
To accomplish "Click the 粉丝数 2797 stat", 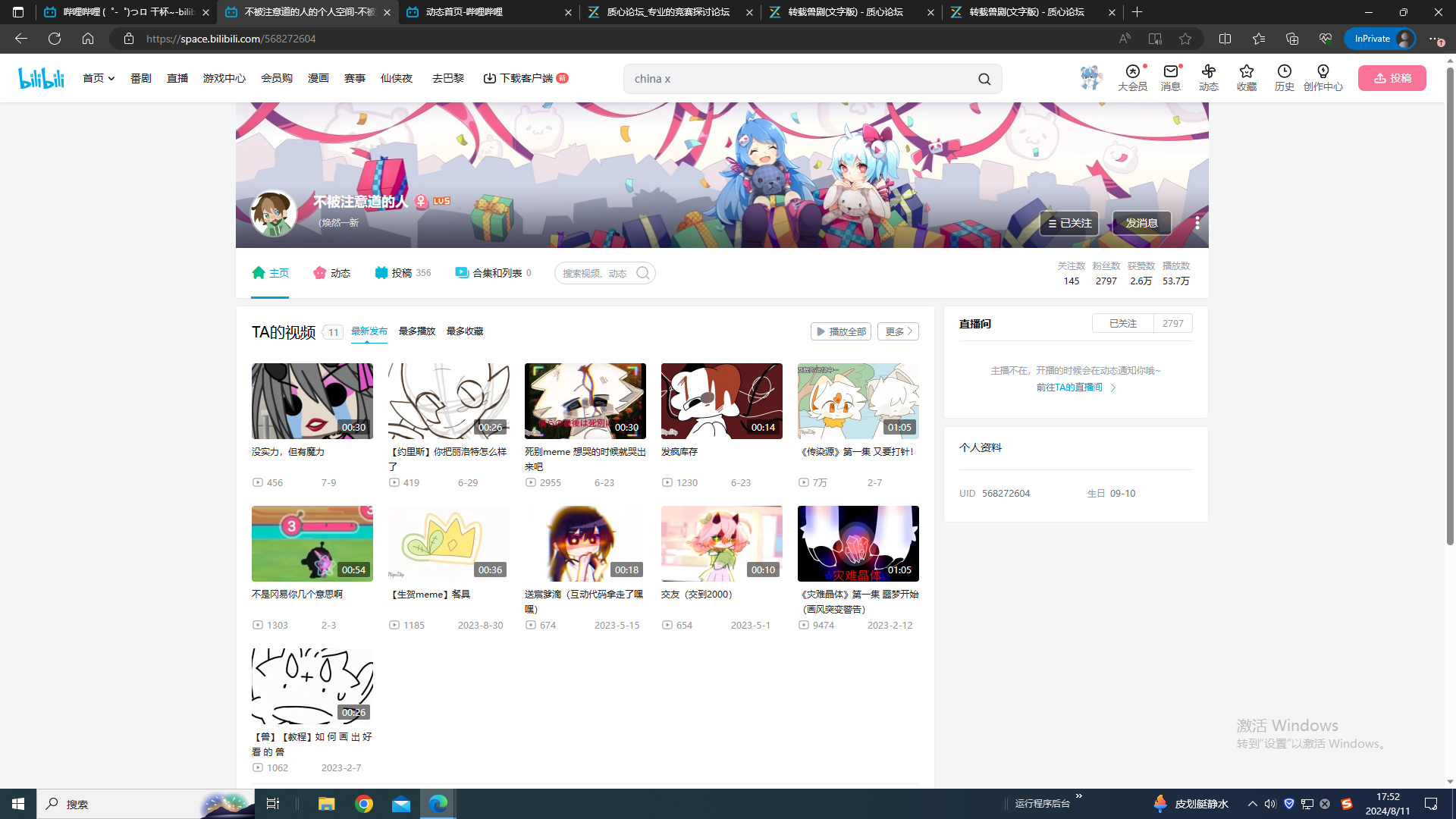I will [x=1106, y=274].
